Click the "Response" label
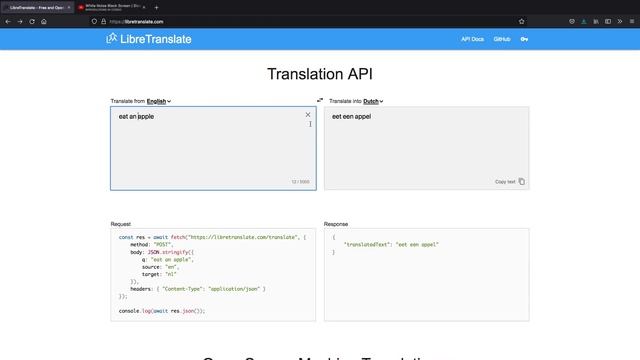The height and width of the screenshot is (360, 640). 336,224
